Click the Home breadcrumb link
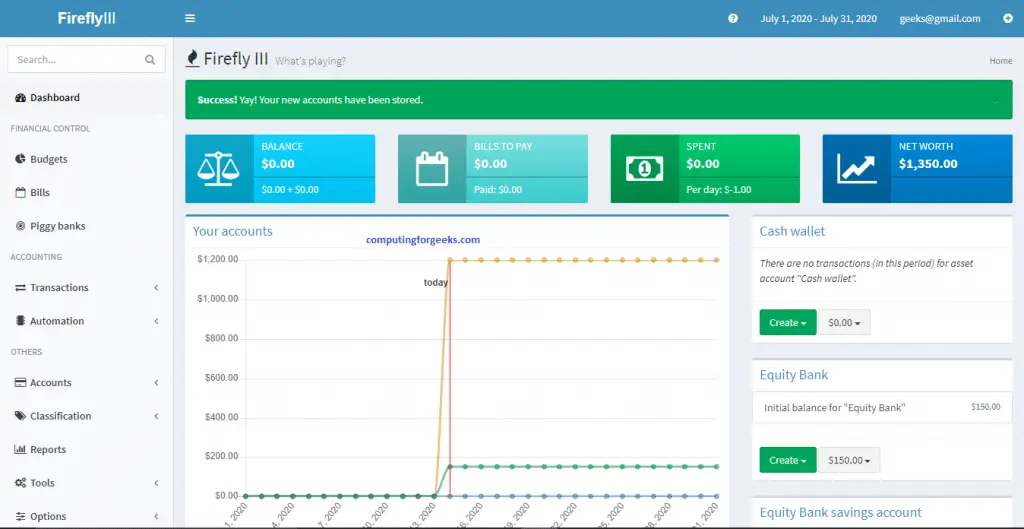 tap(1000, 61)
